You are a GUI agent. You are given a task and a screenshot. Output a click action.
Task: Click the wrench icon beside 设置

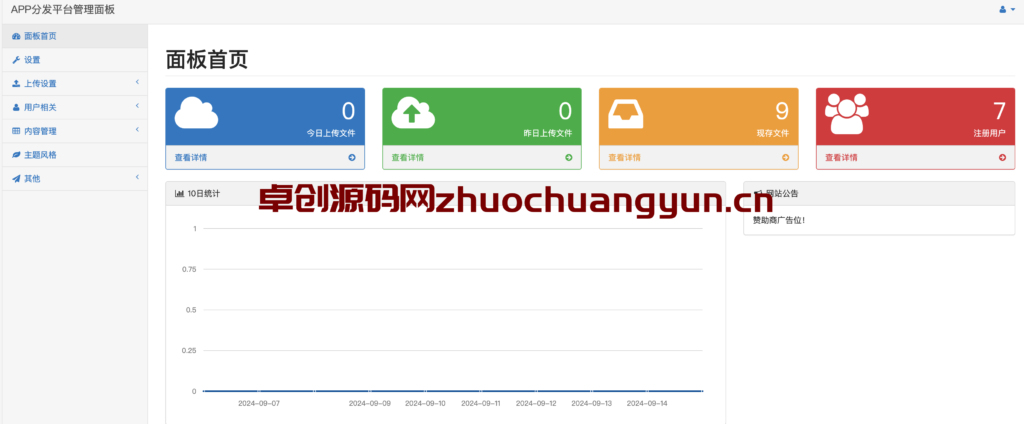pyautogui.click(x=16, y=60)
